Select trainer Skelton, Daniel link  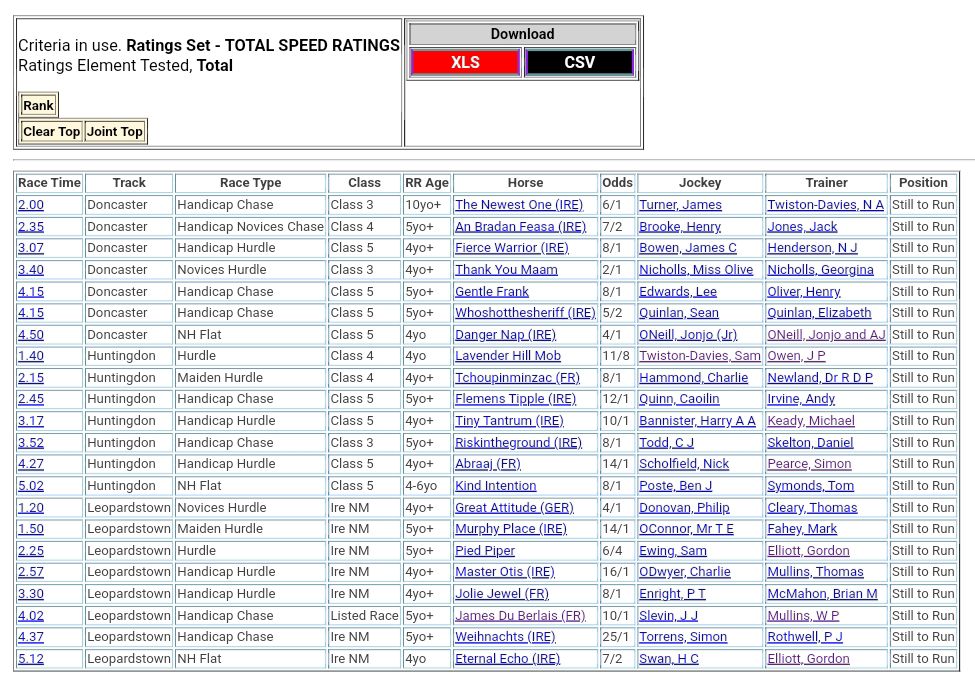tap(810, 443)
